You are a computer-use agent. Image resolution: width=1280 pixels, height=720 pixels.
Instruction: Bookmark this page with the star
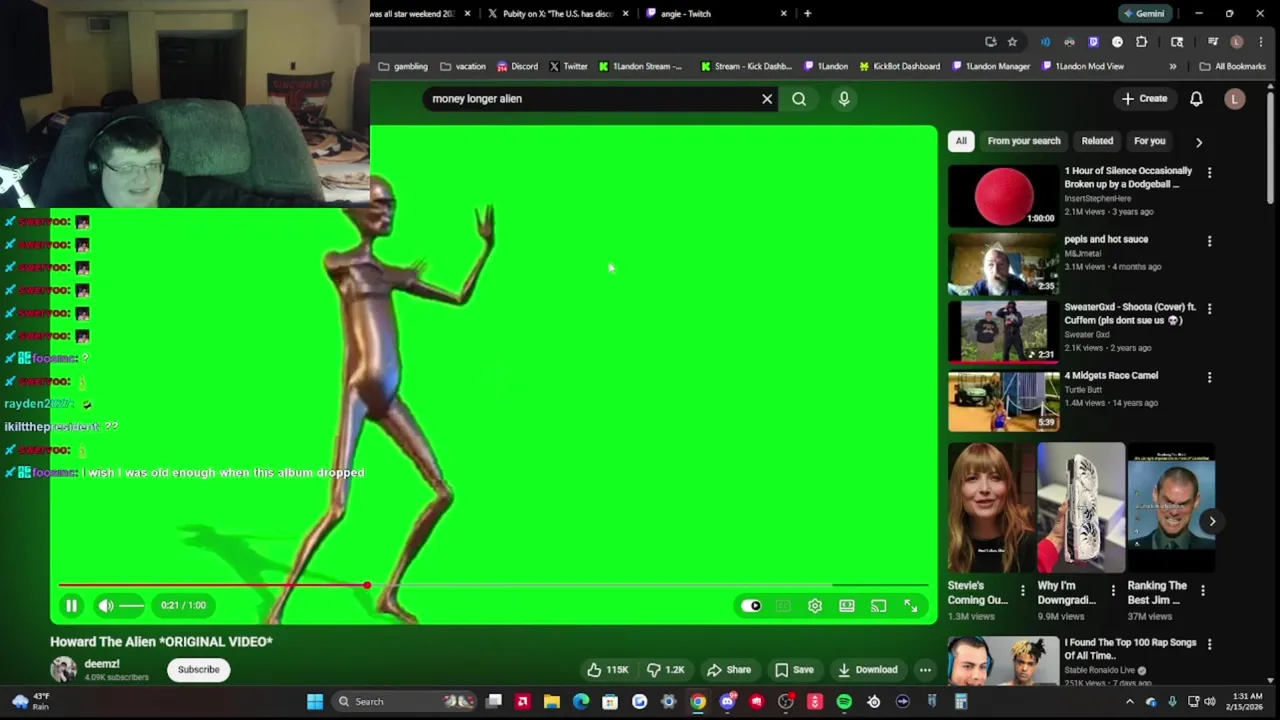pyautogui.click(x=1012, y=42)
